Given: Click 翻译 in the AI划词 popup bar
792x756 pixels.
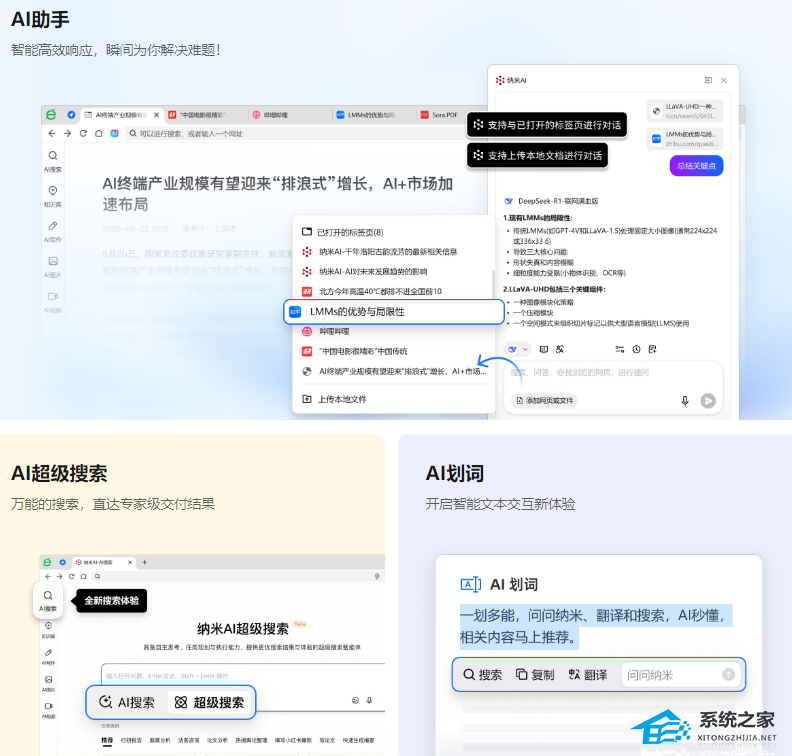Looking at the screenshot, I should click(588, 675).
